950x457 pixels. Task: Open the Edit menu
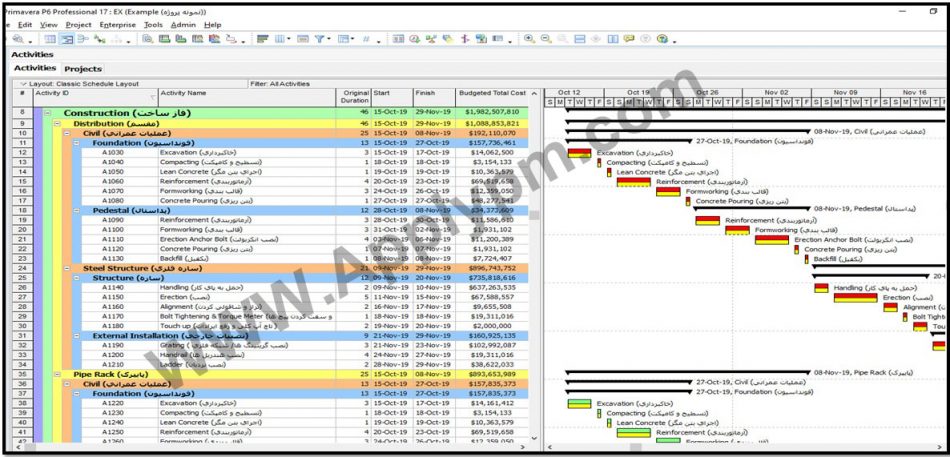pos(25,25)
